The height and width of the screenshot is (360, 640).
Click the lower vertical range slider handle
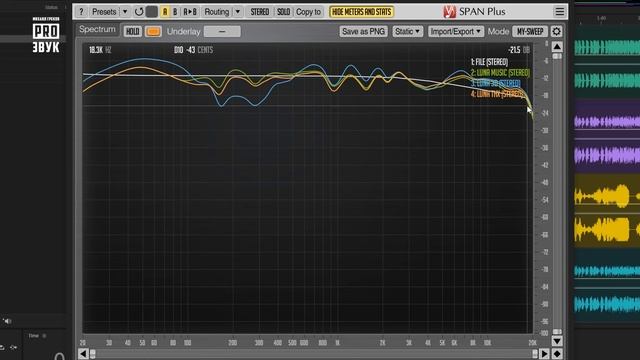557,331
